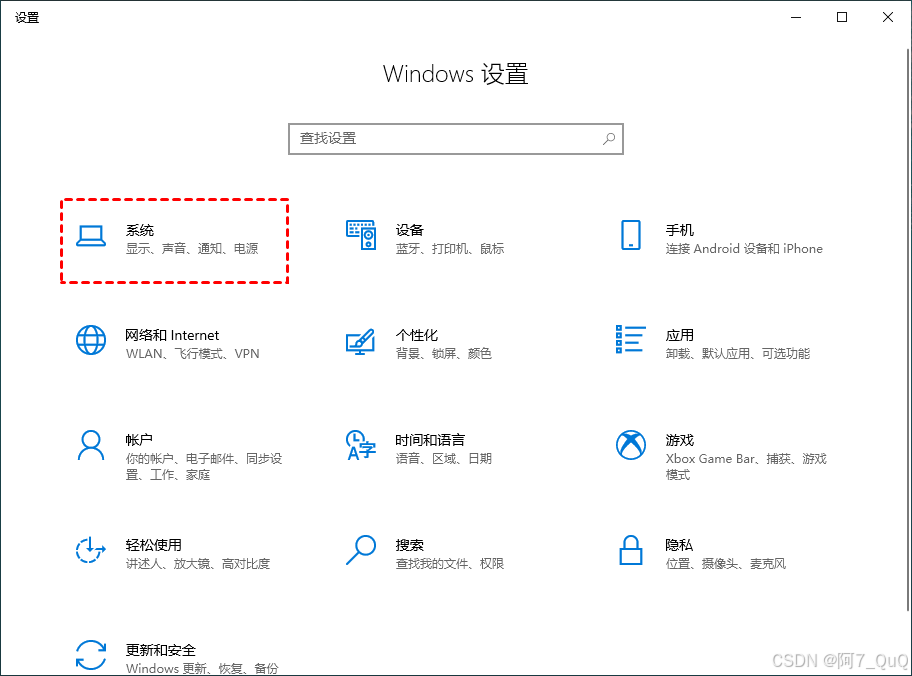The height and width of the screenshot is (676, 912).
Task: Go to 网络和 Internet heading
Action: tap(172, 335)
